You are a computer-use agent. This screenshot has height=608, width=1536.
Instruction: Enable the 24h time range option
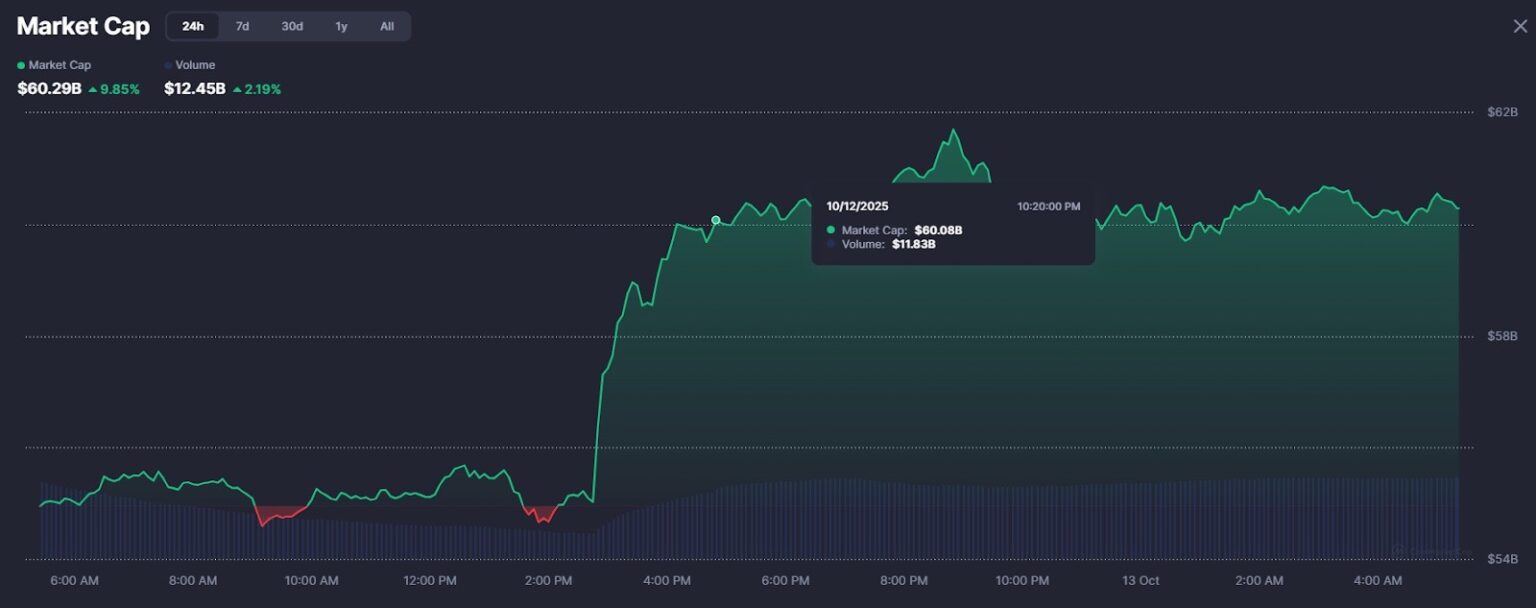[191, 26]
